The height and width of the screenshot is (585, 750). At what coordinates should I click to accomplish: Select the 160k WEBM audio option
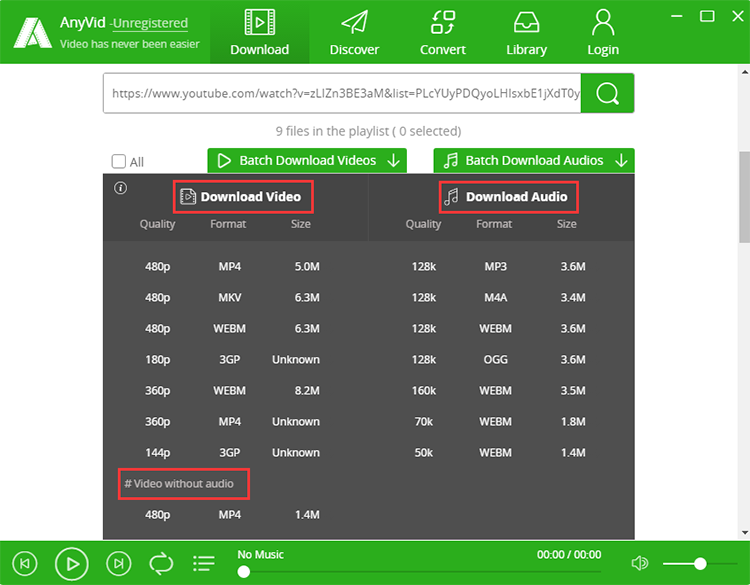pos(498,391)
